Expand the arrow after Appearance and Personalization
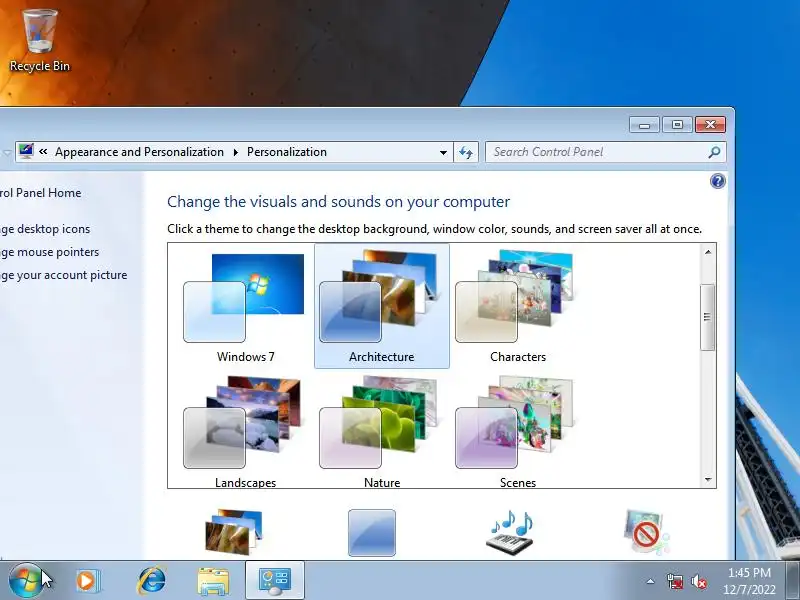 tap(236, 152)
